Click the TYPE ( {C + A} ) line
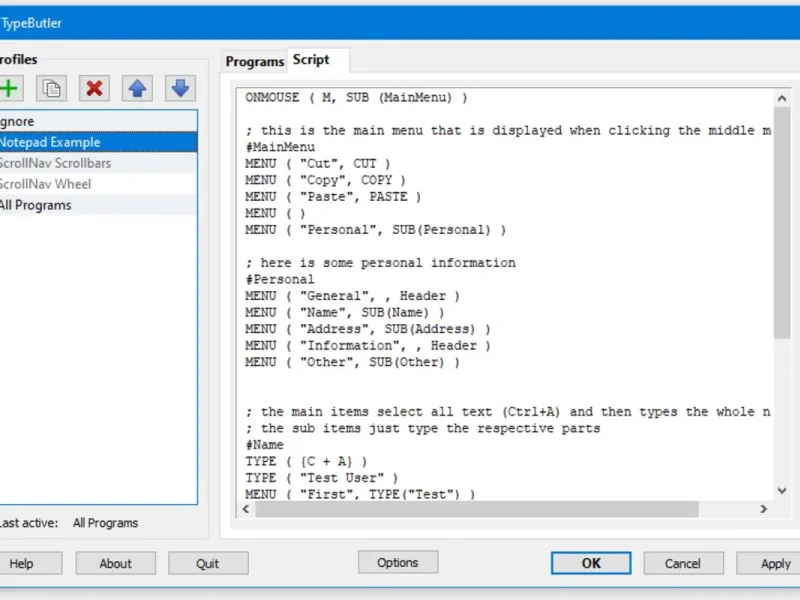Image resolution: width=800 pixels, height=600 pixels. coord(306,461)
